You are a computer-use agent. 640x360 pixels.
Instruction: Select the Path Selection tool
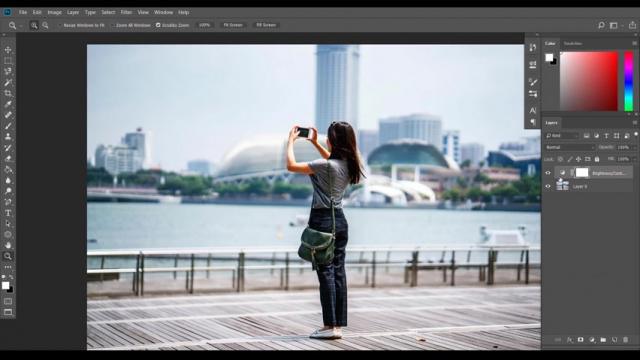8,224
